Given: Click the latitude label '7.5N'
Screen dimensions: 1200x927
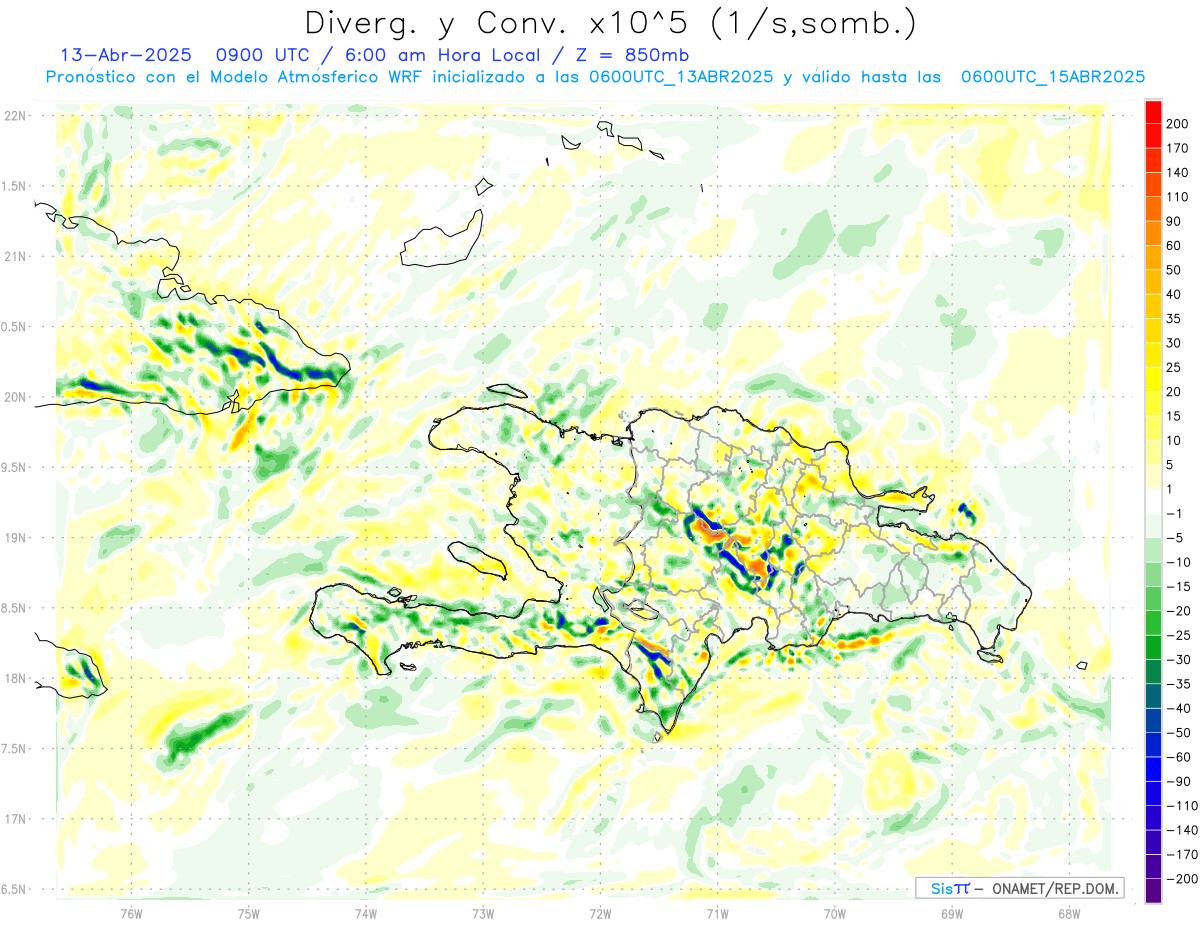Looking at the screenshot, I should [15, 748].
